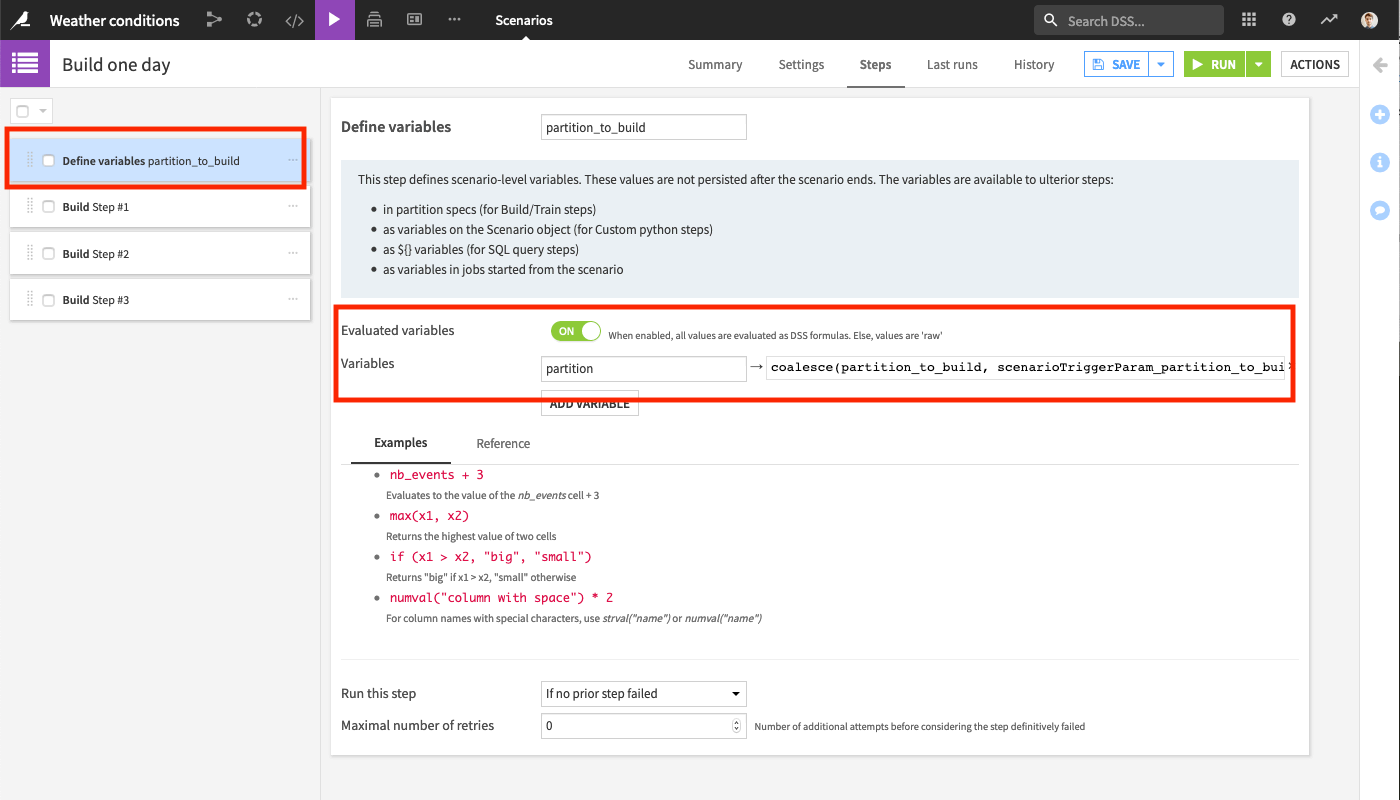Screen dimensions: 1400x800
Task: Check the Build Step #1 checkbox
Action: pos(48,207)
